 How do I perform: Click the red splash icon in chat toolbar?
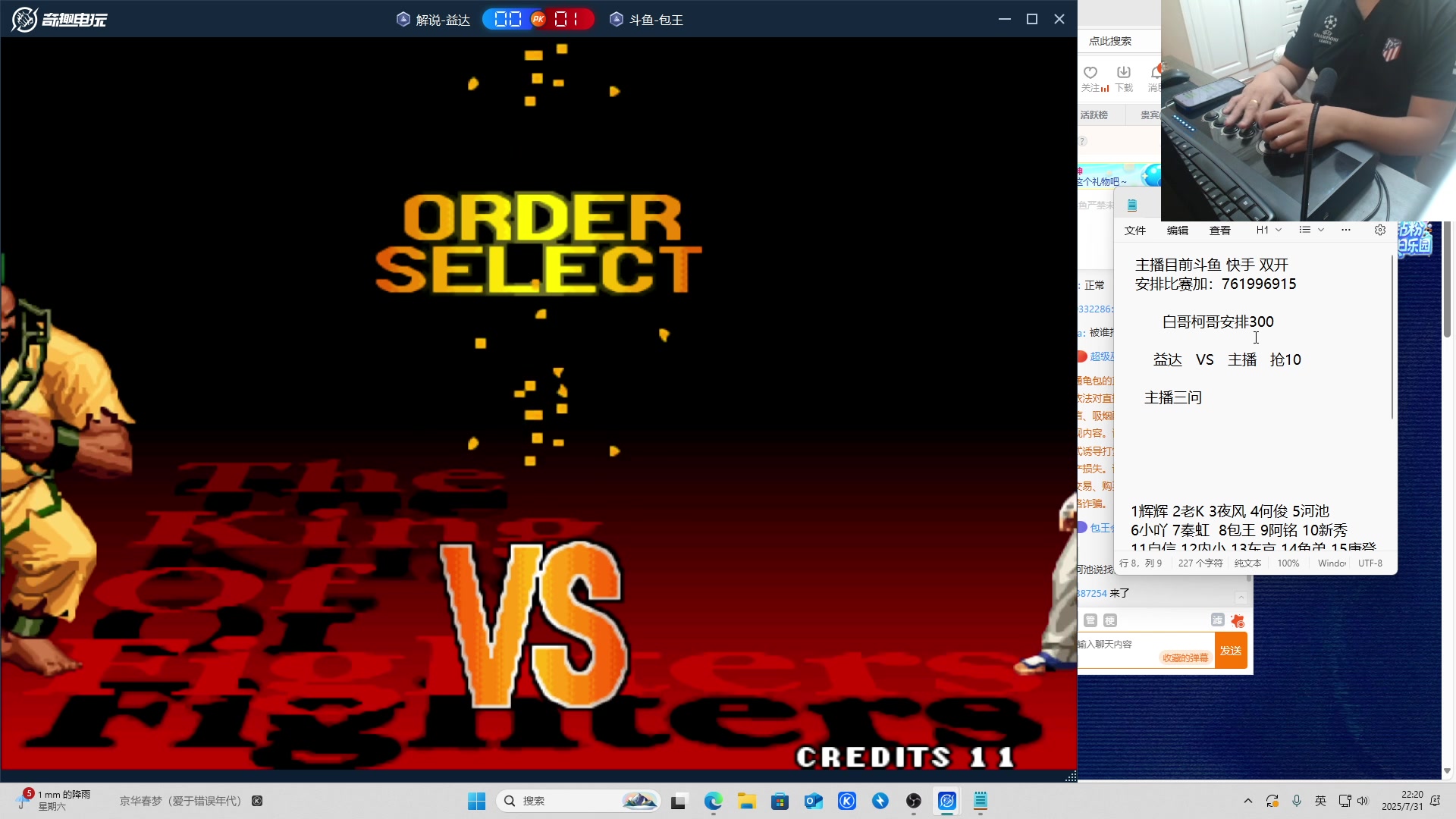pyautogui.click(x=1238, y=621)
